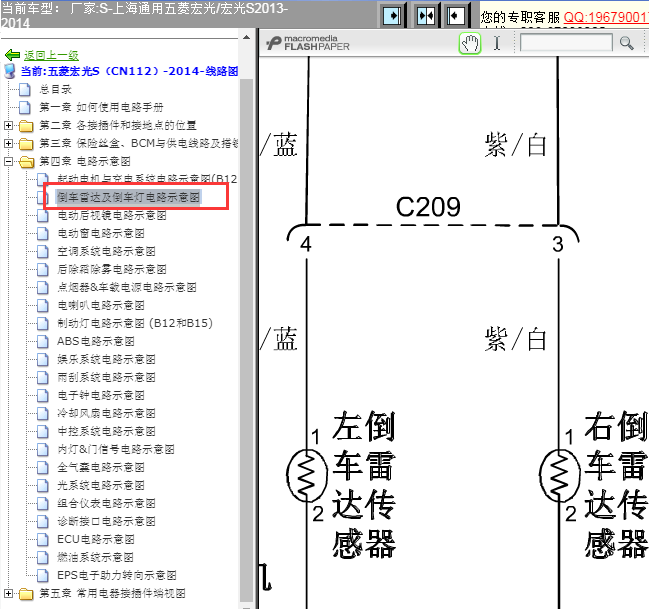Open ECU电路示意图
The height and width of the screenshot is (609, 649).
click(x=96, y=539)
